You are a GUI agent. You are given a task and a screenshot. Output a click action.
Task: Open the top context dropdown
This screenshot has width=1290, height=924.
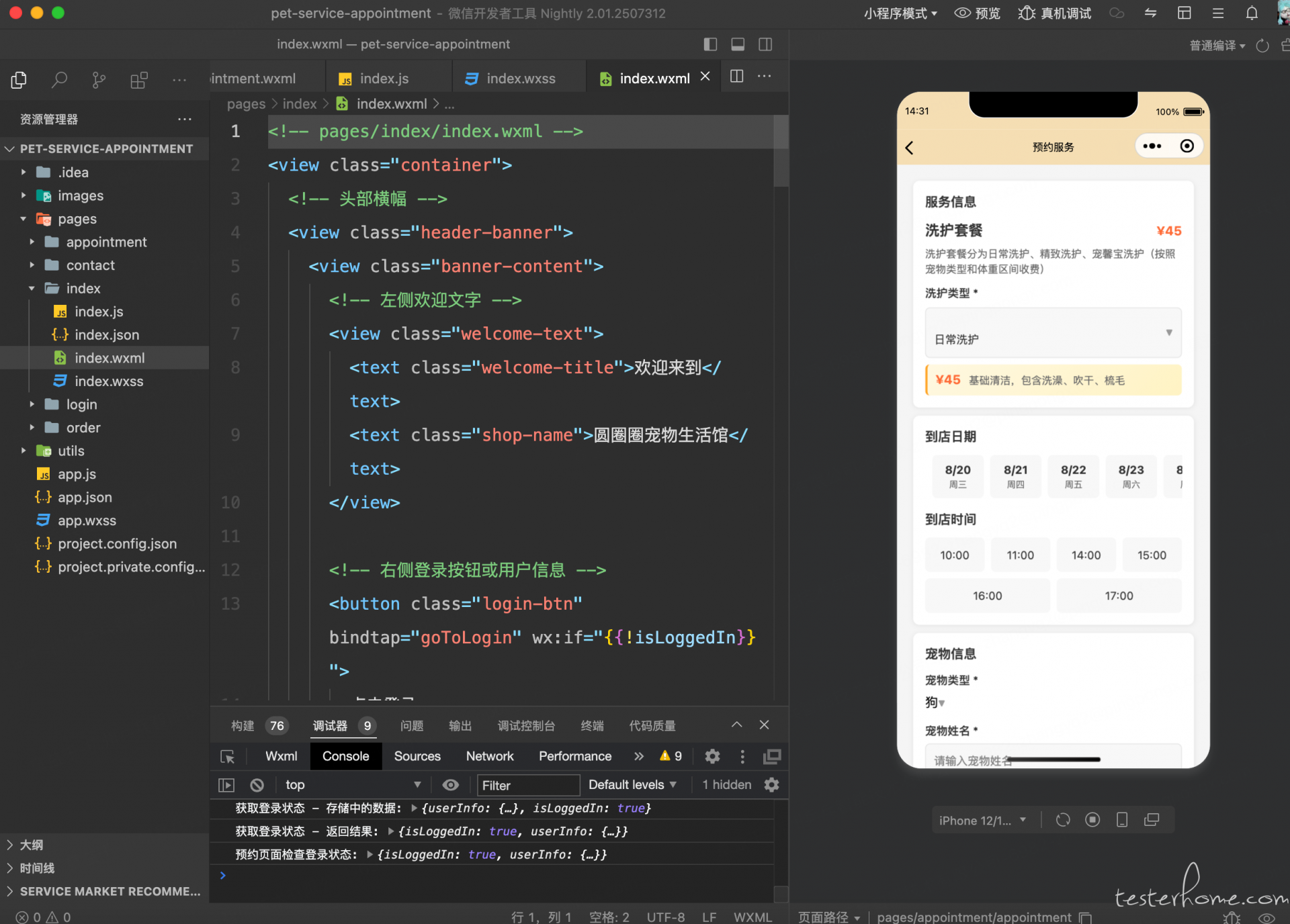click(x=353, y=785)
